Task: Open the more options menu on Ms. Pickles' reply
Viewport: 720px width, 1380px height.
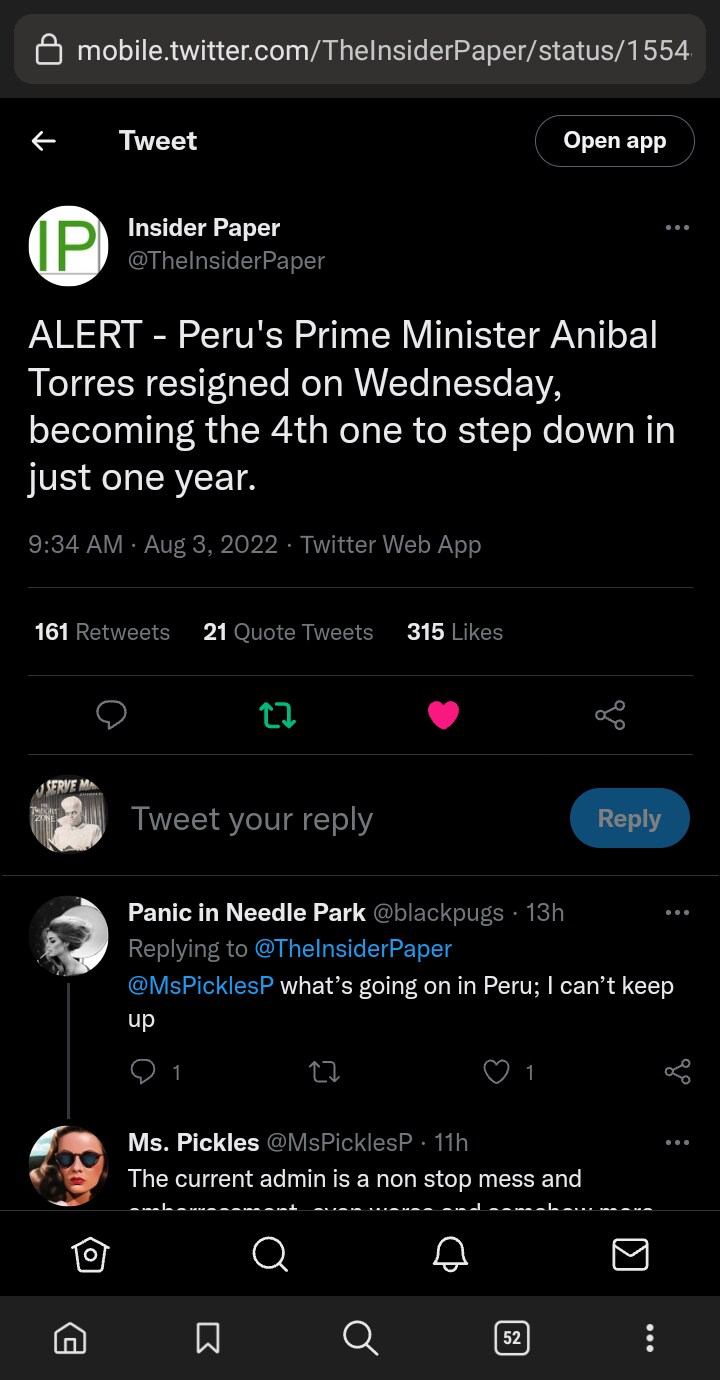Action: [x=677, y=1142]
